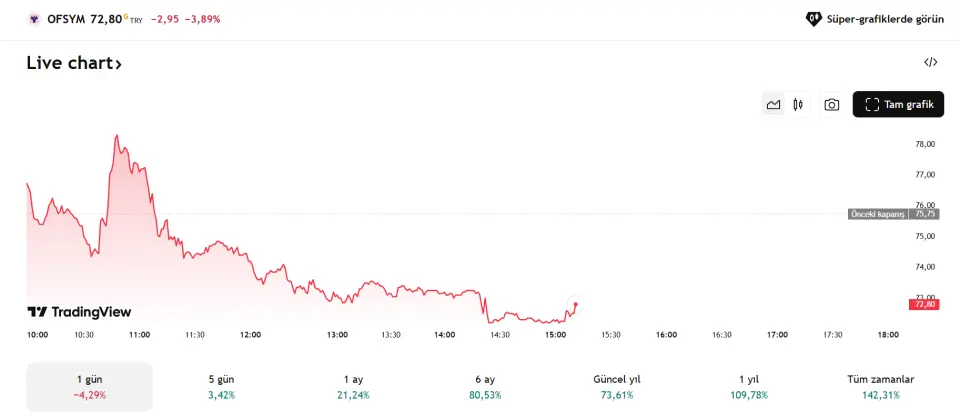Image resolution: width=960 pixels, height=417 pixels.
Task: Choose the 1 ay range
Action: coord(353,386)
